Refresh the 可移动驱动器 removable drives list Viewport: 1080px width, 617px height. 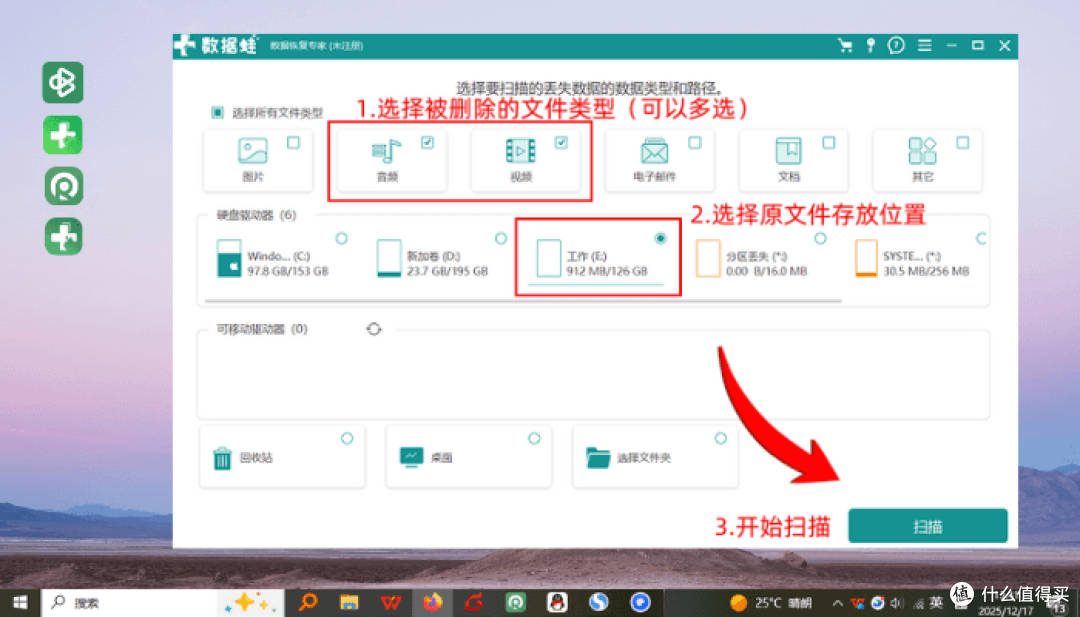tap(374, 329)
